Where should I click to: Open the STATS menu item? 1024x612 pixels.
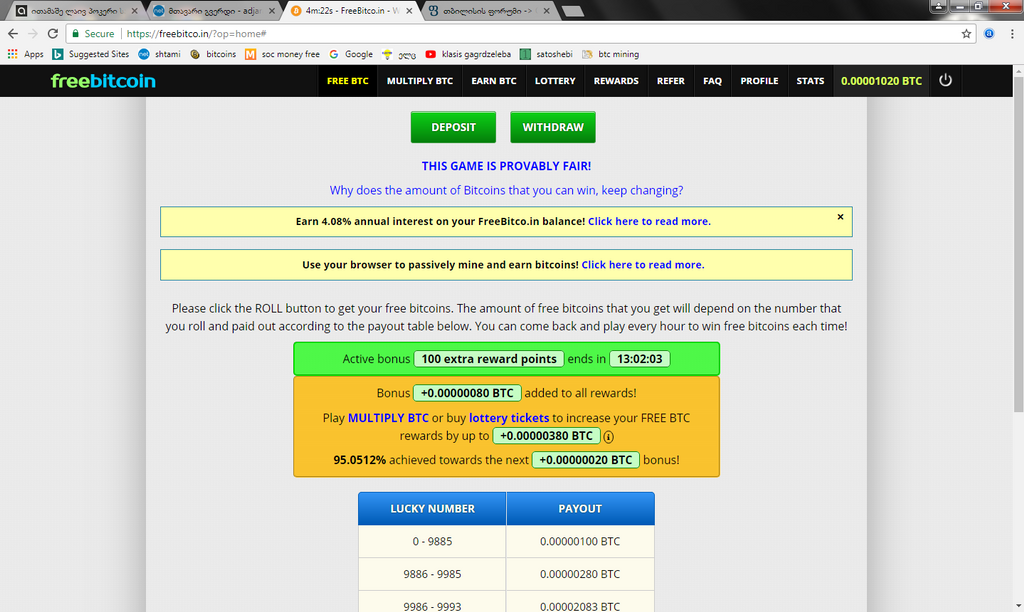pyautogui.click(x=810, y=81)
